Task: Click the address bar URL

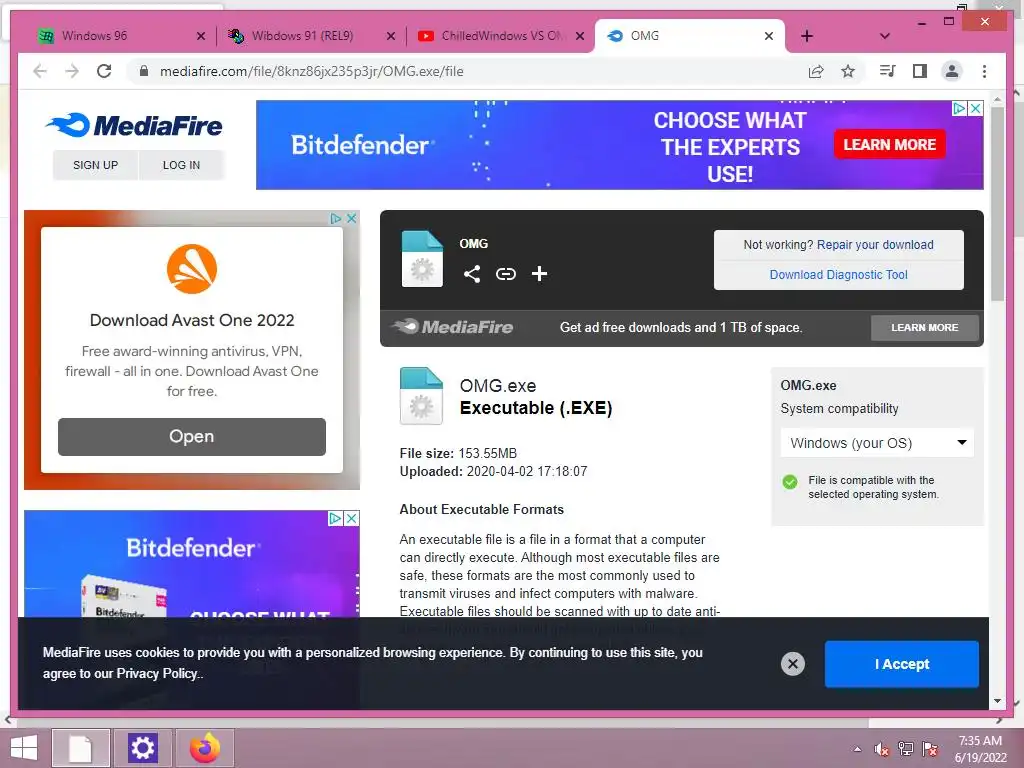Action: click(x=312, y=71)
